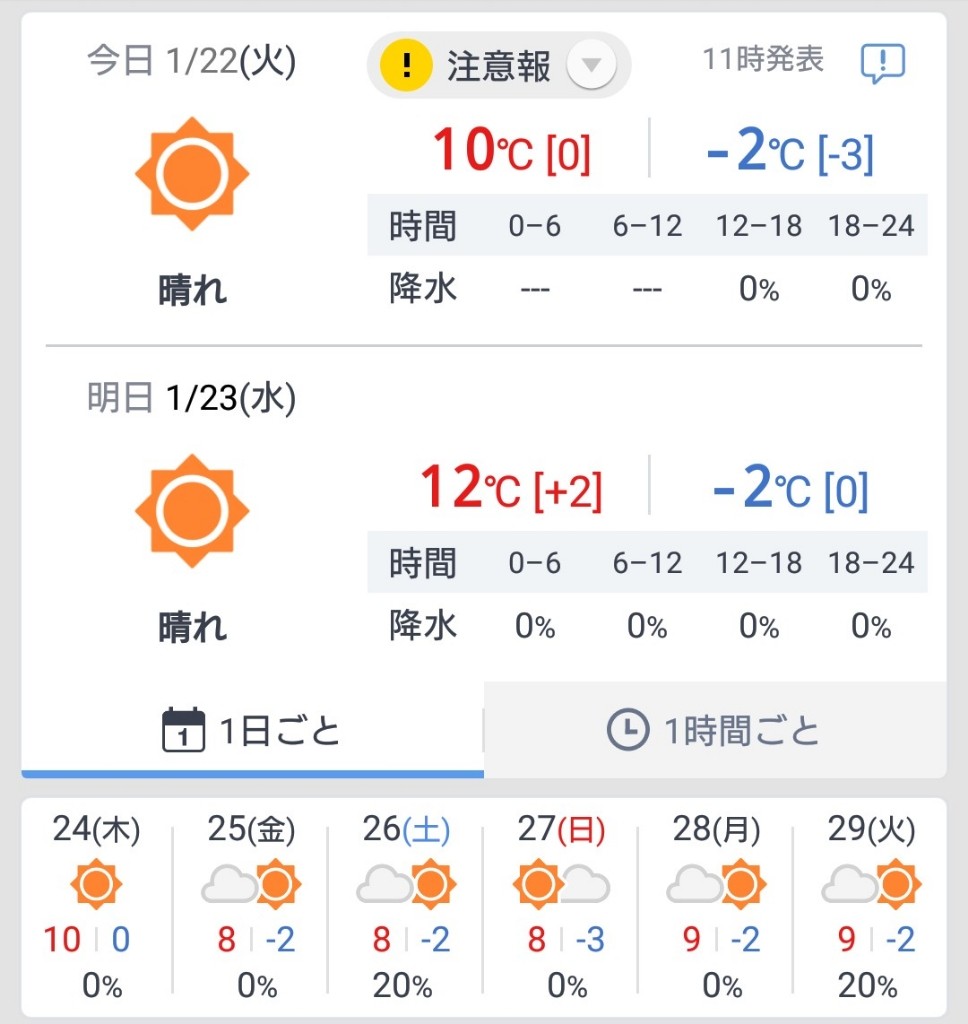Select the 27(日) sunny-then-cloudy icon

(x=561, y=884)
